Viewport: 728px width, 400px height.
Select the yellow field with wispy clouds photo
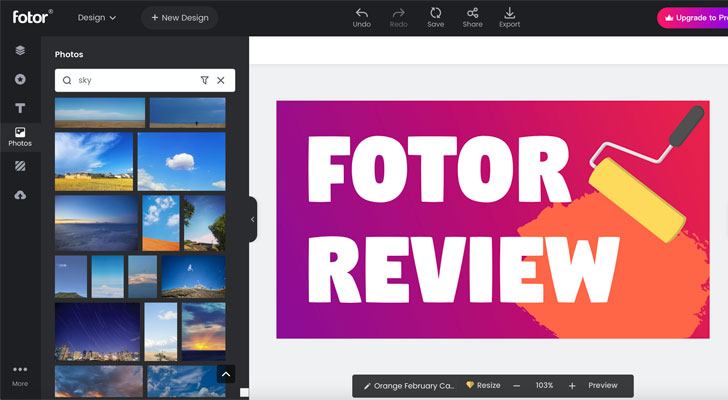click(x=94, y=161)
